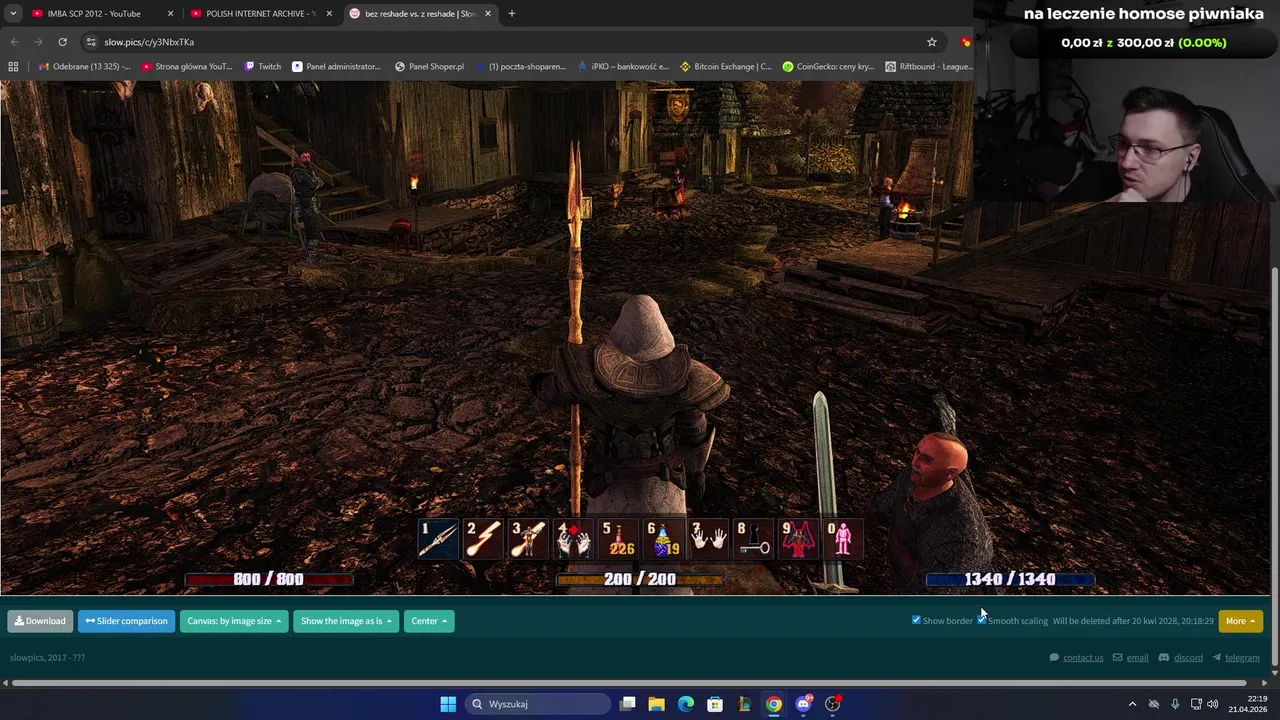Open a new browser tab

point(512,14)
